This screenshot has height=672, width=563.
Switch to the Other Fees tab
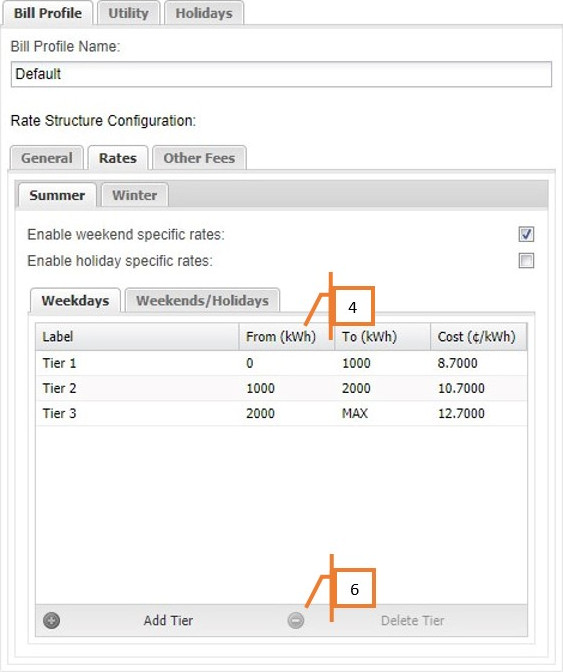pyautogui.click(x=199, y=158)
